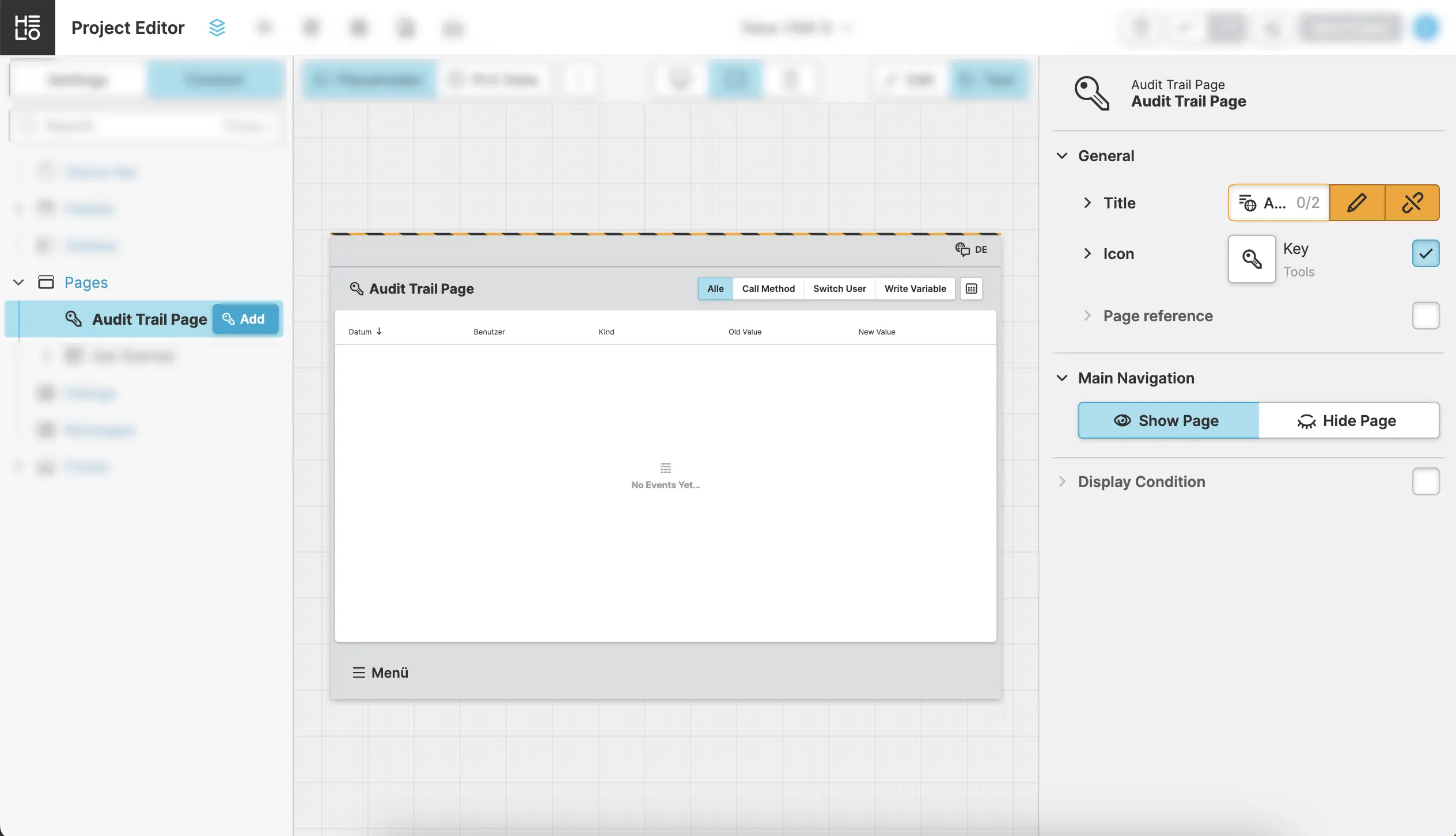1456x836 pixels.
Task: Click the unlink icon beside Title
Action: point(1412,203)
